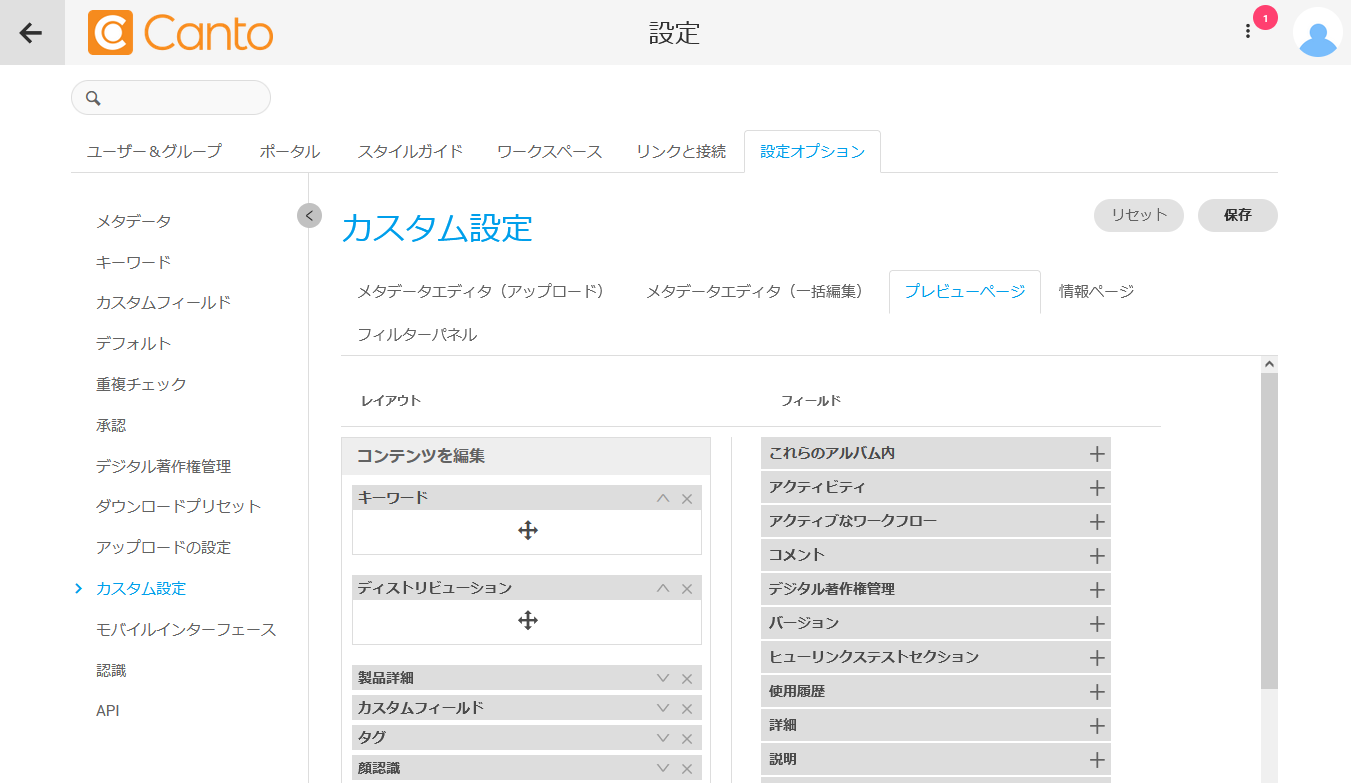Add バージョン field with plus icon
This screenshot has height=783, width=1351.
pyautogui.click(x=1096, y=624)
